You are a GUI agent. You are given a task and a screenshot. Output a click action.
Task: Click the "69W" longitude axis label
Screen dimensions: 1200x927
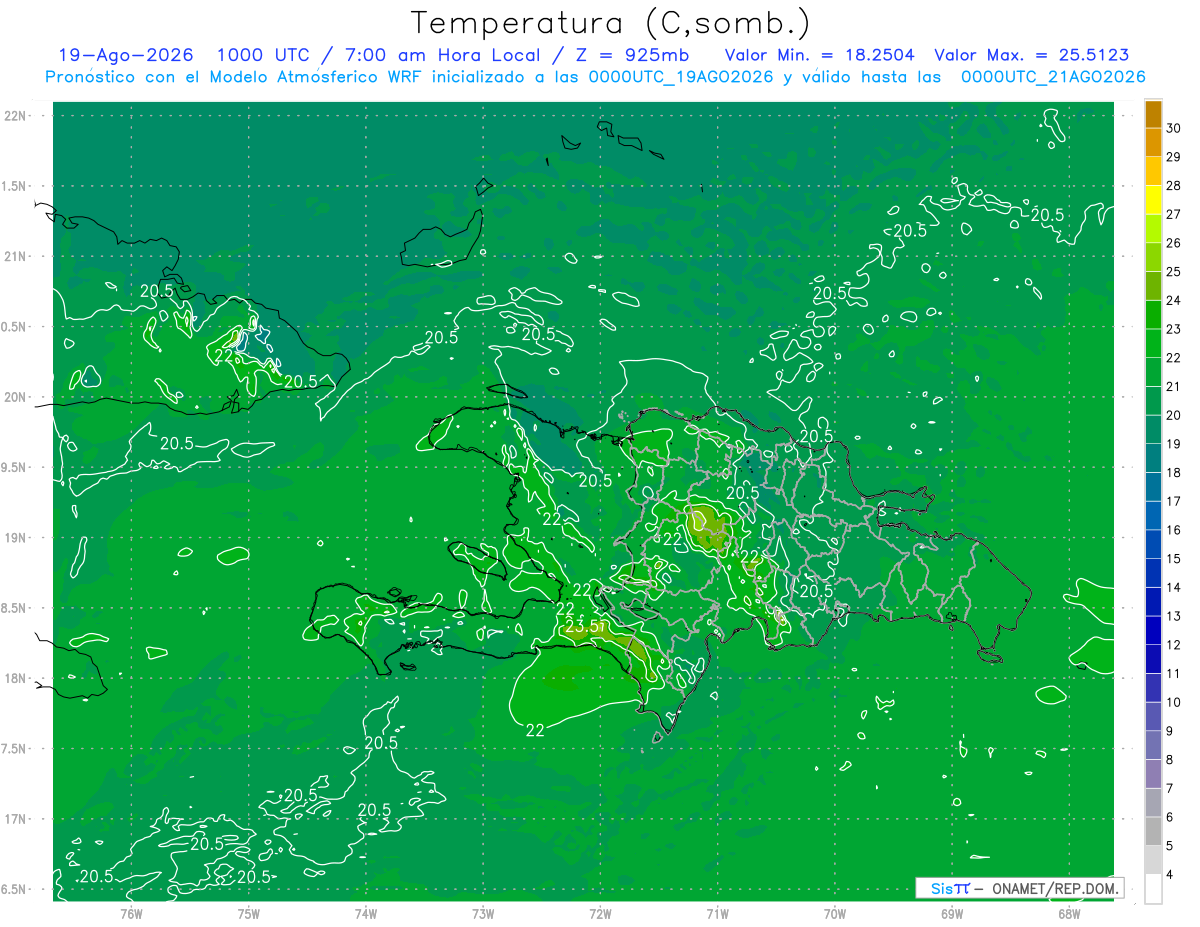pos(952,912)
